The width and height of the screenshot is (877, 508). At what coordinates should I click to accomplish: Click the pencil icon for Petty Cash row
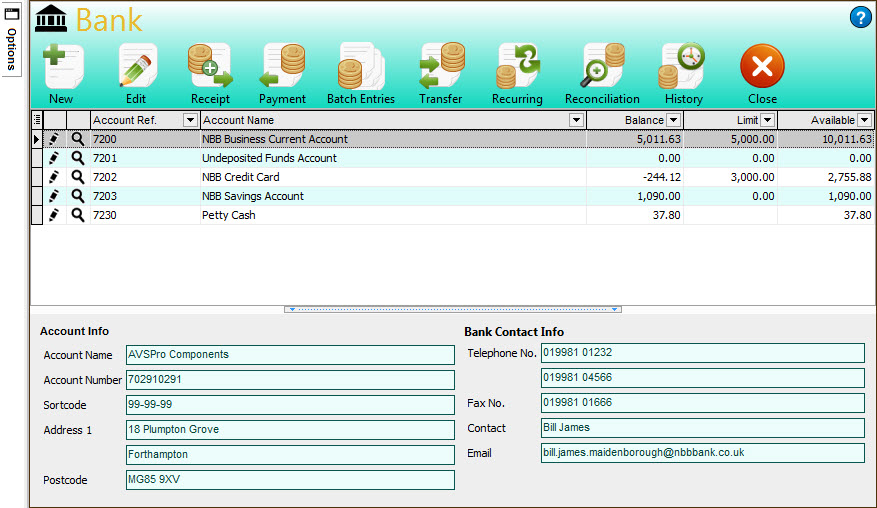[x=55, y=215]
